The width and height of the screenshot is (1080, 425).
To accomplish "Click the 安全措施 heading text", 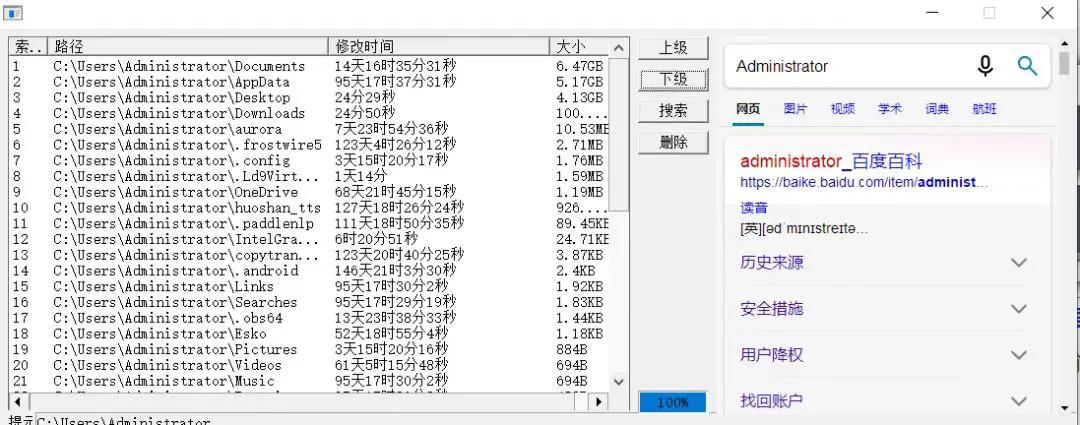I will (x=771, y=309).
